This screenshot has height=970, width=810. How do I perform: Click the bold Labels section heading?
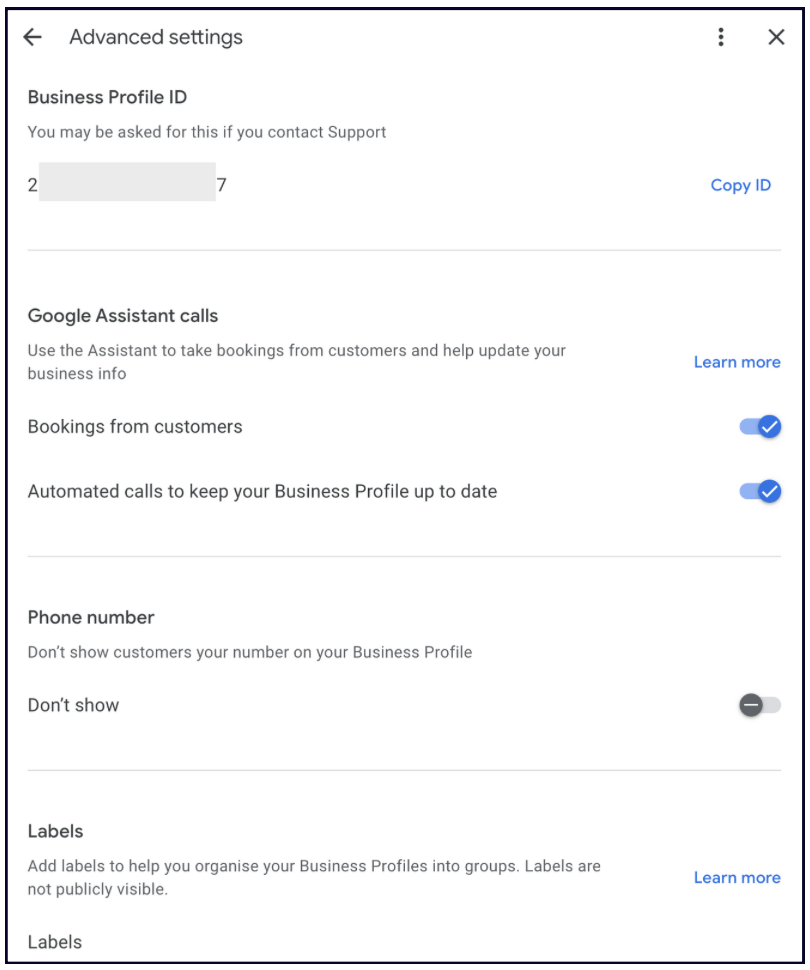coord(55,831)
